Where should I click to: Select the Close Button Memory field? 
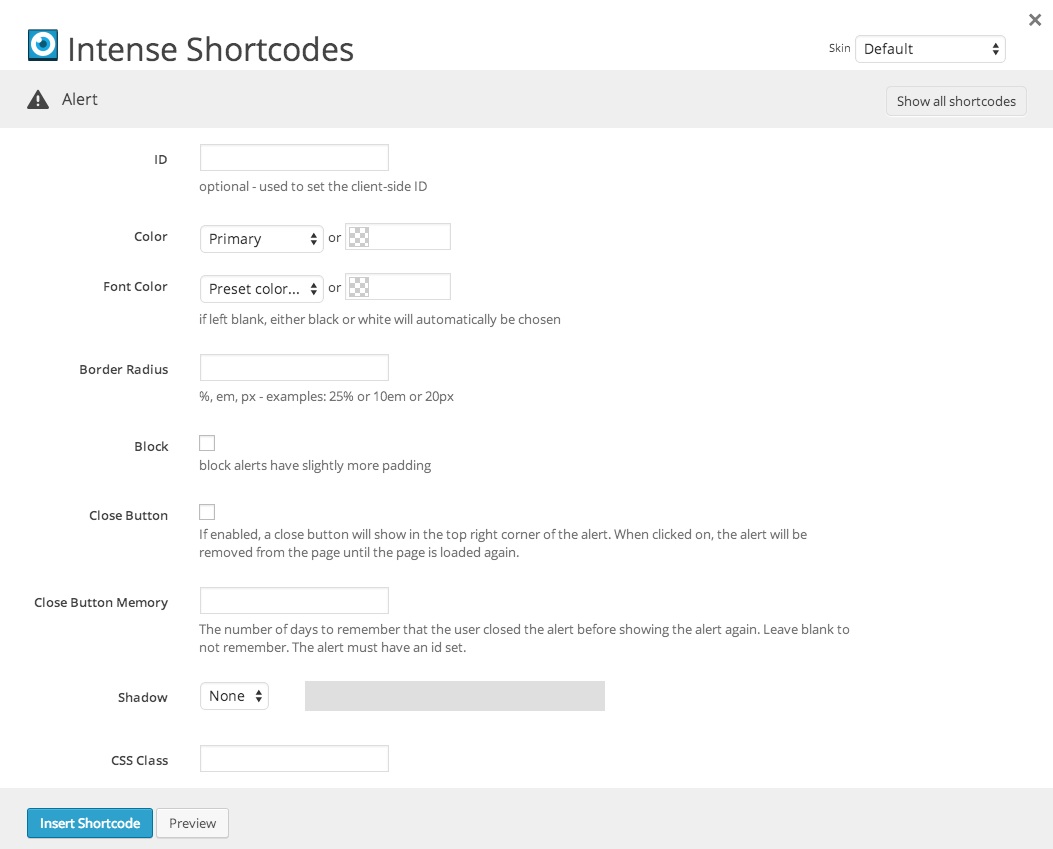point(294,601)
